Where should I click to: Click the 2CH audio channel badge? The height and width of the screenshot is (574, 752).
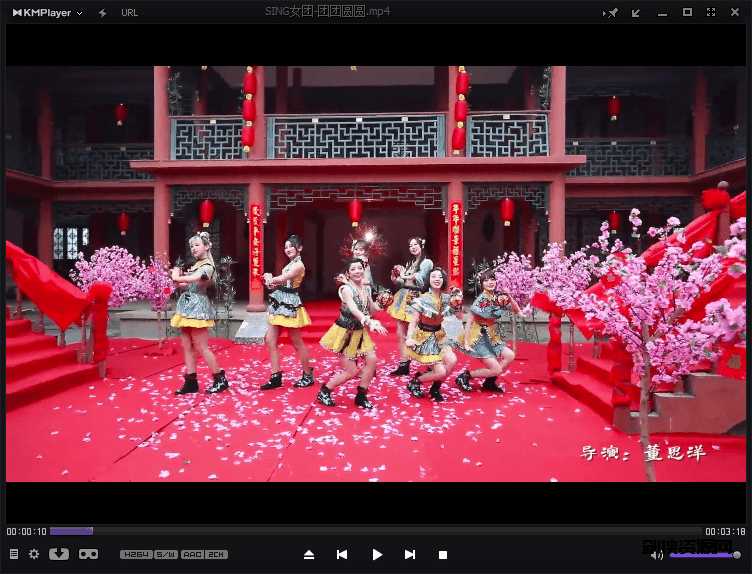(x=216, y=554)
